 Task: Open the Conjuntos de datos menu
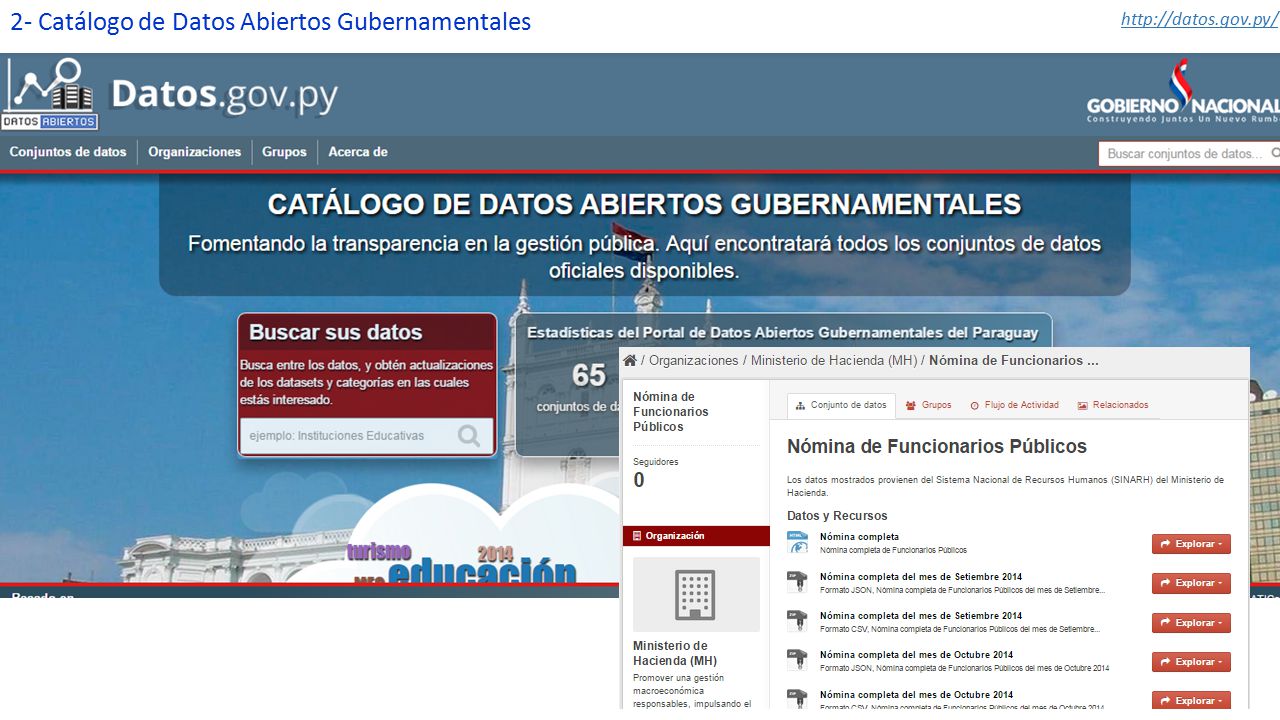click(68, 152)
